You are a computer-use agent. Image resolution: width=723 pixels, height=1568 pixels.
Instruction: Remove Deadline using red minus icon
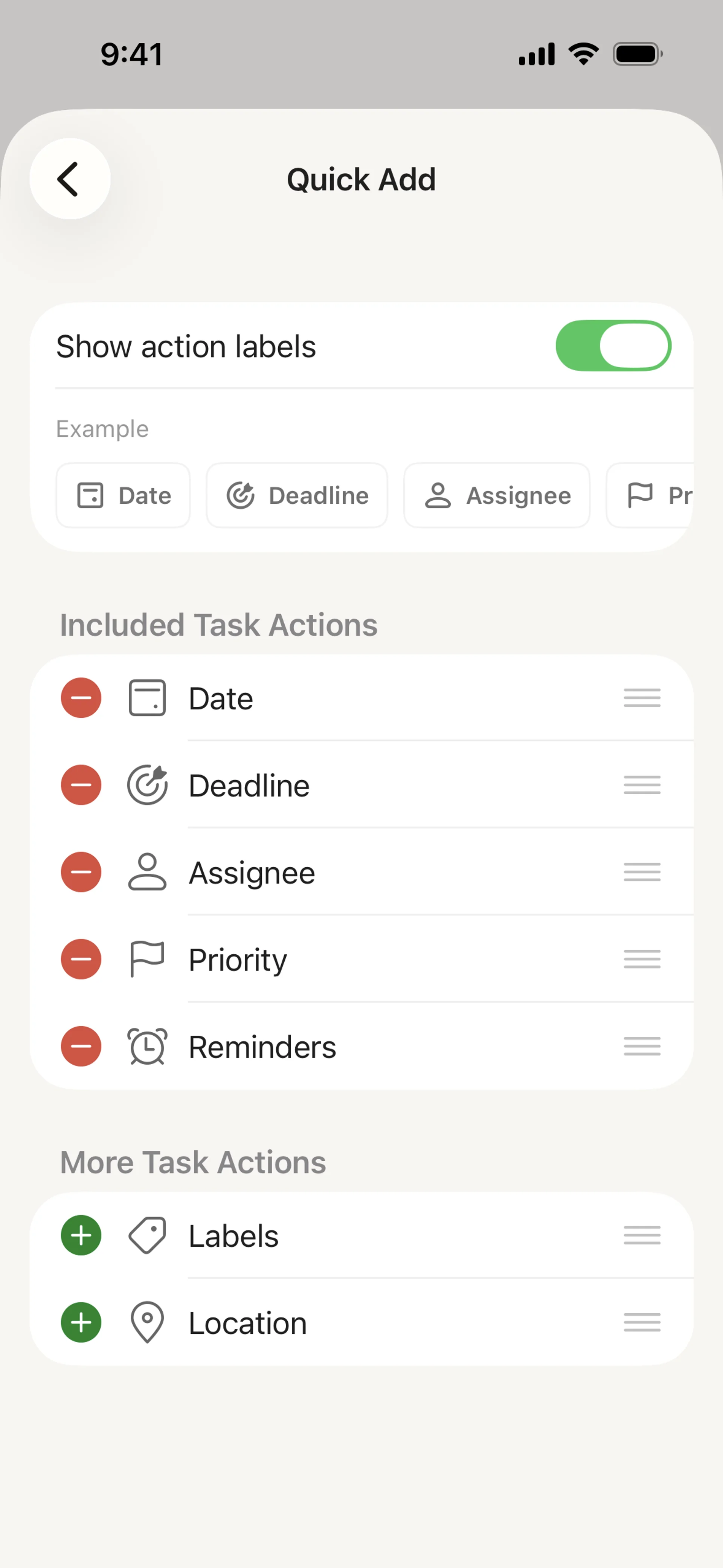coord(81,785)
